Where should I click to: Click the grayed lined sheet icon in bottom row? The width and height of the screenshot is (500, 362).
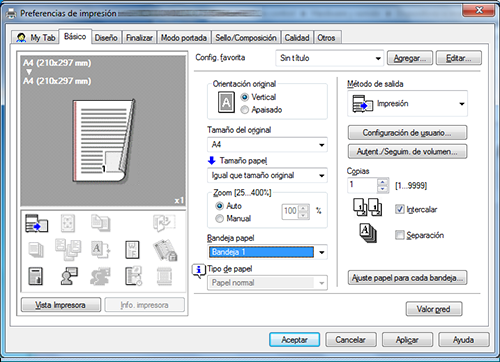coord(164,276)
